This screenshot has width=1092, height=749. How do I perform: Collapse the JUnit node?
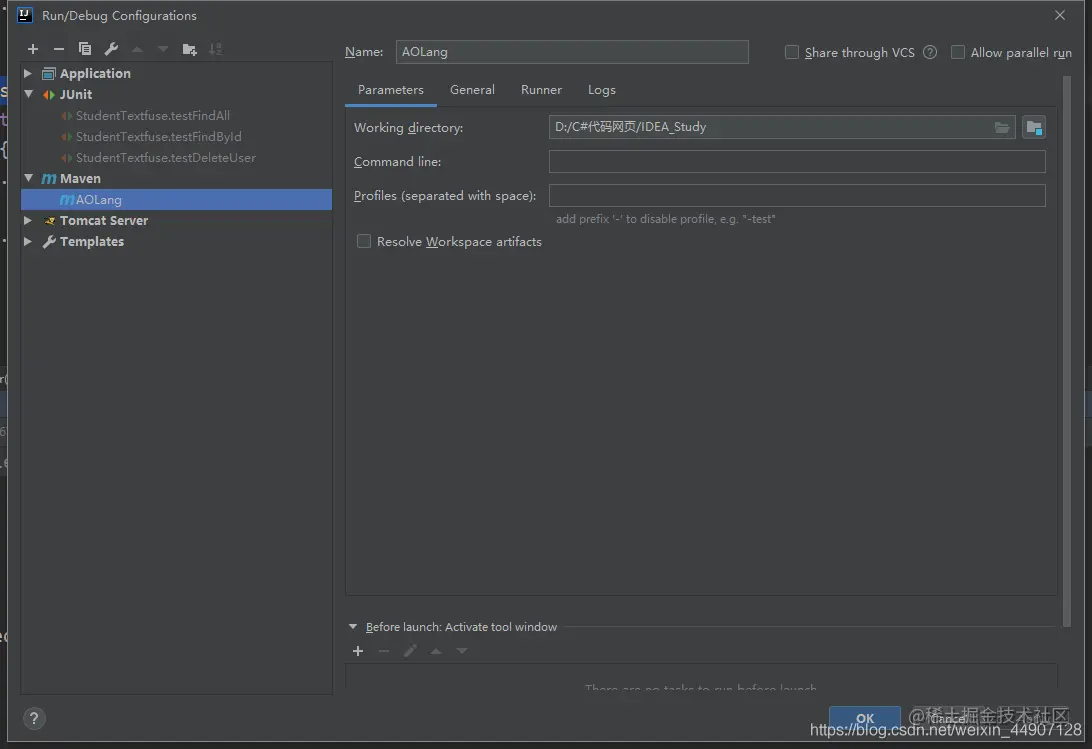tap(29, 93)
